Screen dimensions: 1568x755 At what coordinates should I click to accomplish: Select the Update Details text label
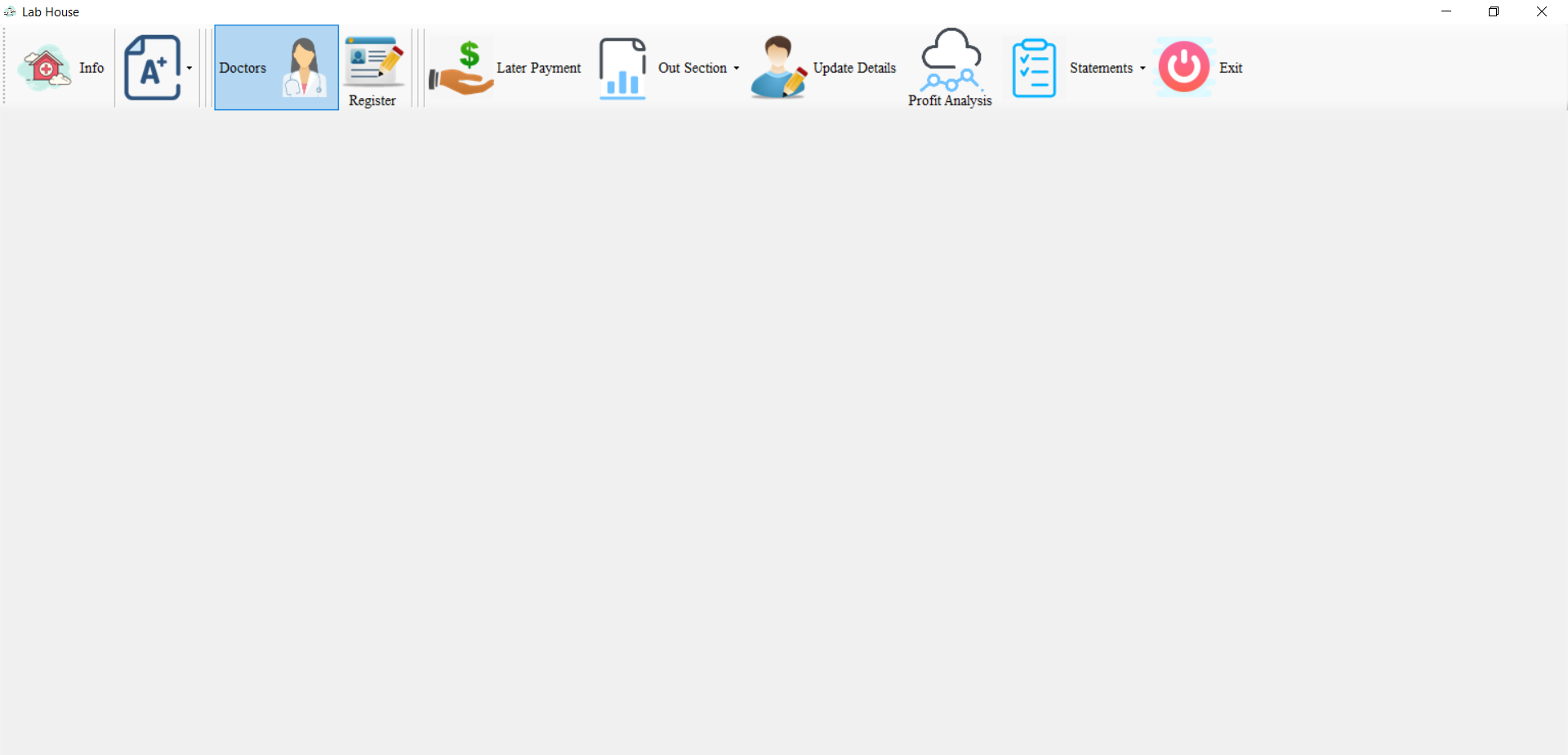point(854,68)
